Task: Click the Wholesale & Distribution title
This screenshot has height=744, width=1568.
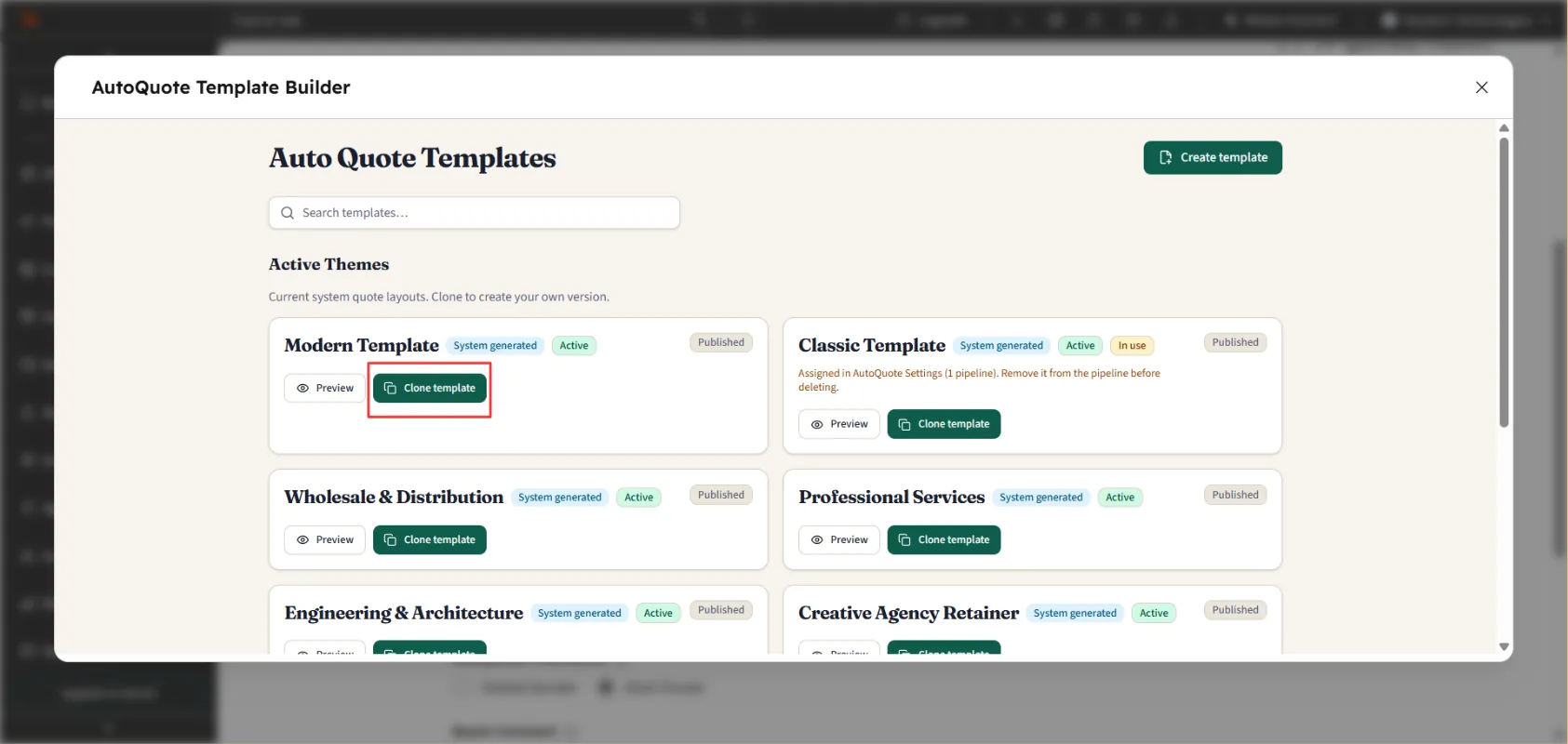Action: (394, 497)
